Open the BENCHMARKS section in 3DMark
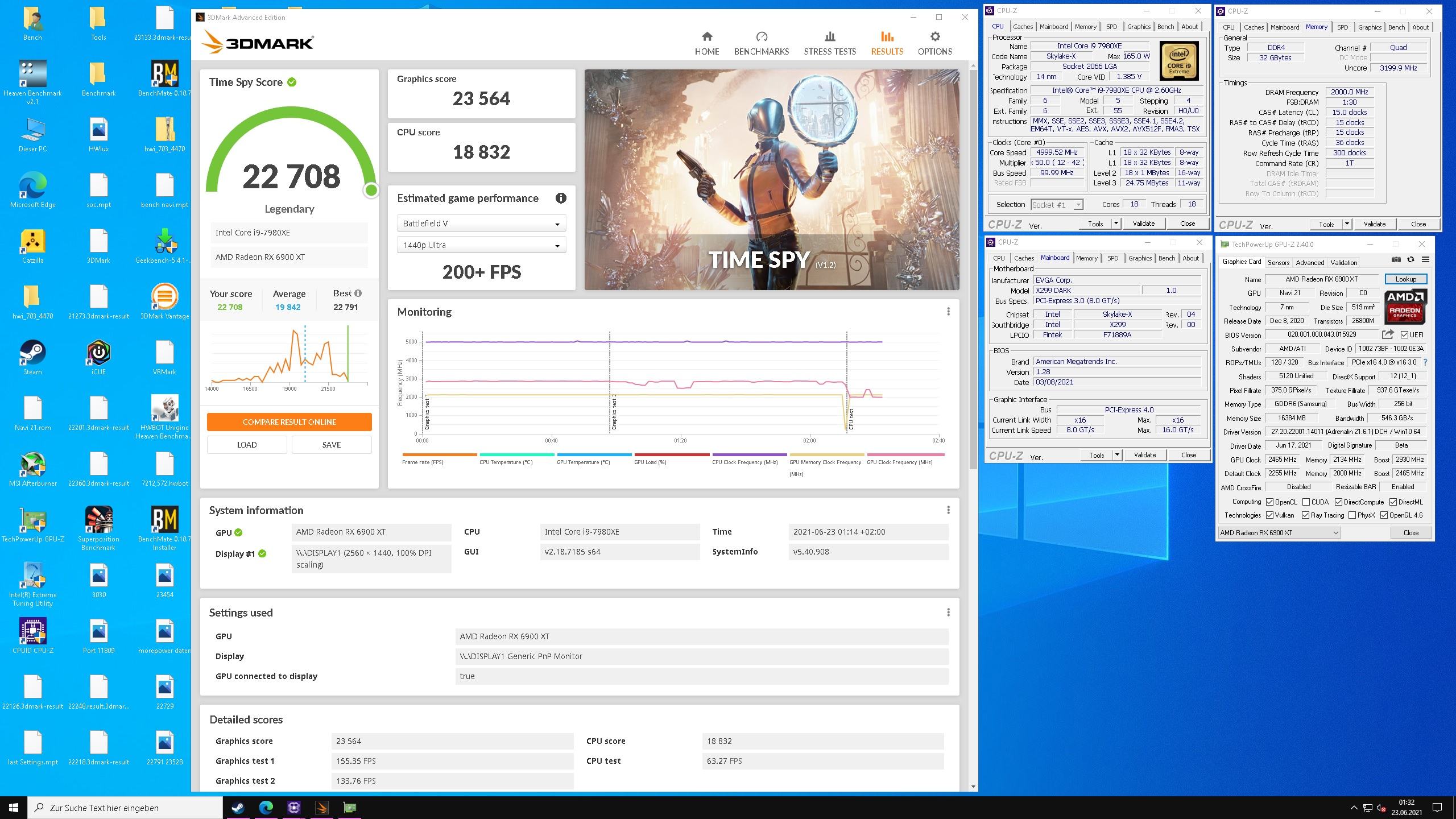Viewport: 1456px width, 819px height. (762, 43)
